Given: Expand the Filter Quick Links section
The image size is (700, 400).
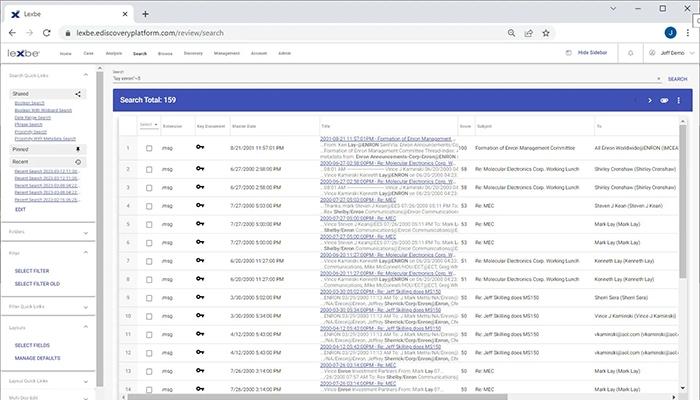Looking at the screenshot, I should coord(86,307).
